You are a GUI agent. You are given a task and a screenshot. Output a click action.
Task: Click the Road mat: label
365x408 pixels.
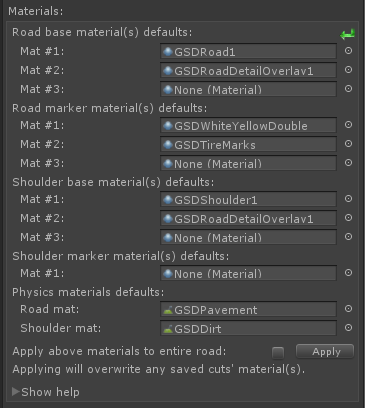50,309
